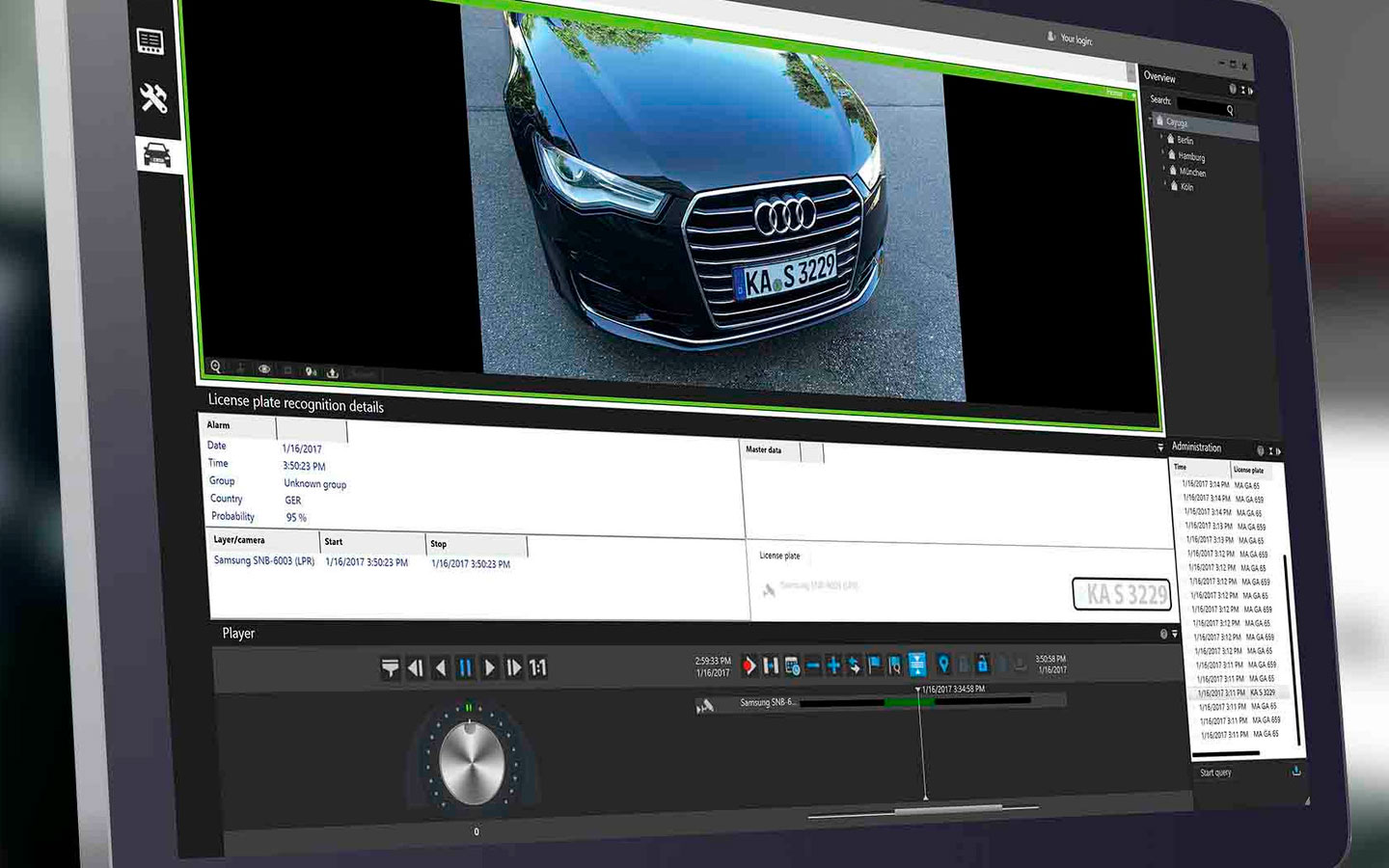Select the Master data tab
This screenshot has width=1389, height=868.
click(764, 449)
